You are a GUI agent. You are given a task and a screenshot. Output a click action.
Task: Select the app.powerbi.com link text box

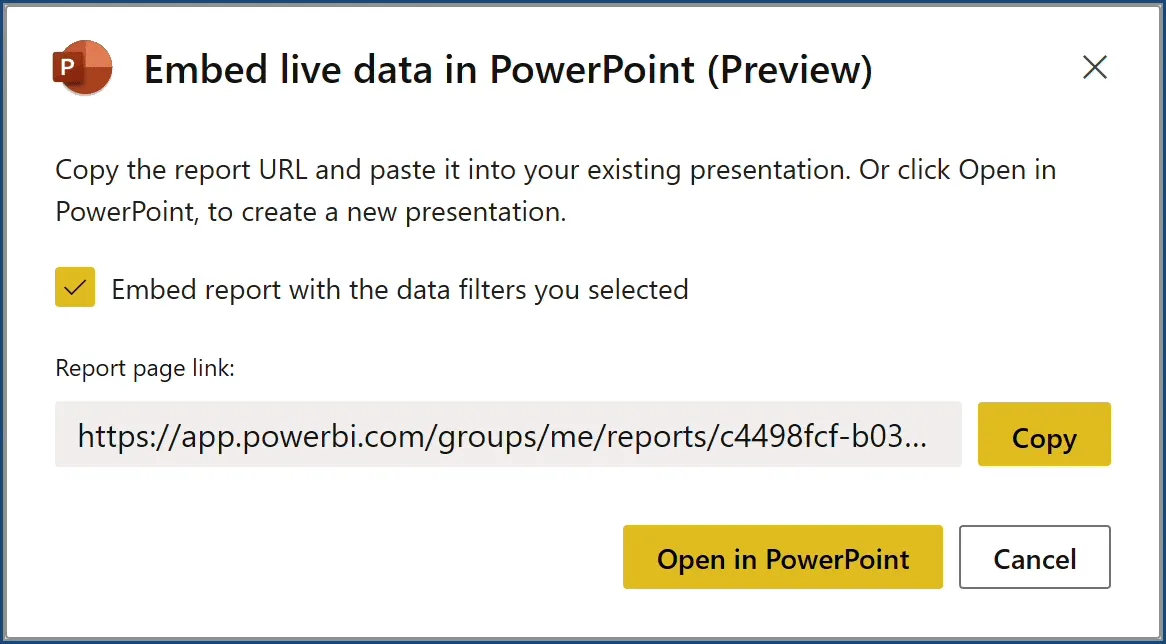tap(507, 435)
